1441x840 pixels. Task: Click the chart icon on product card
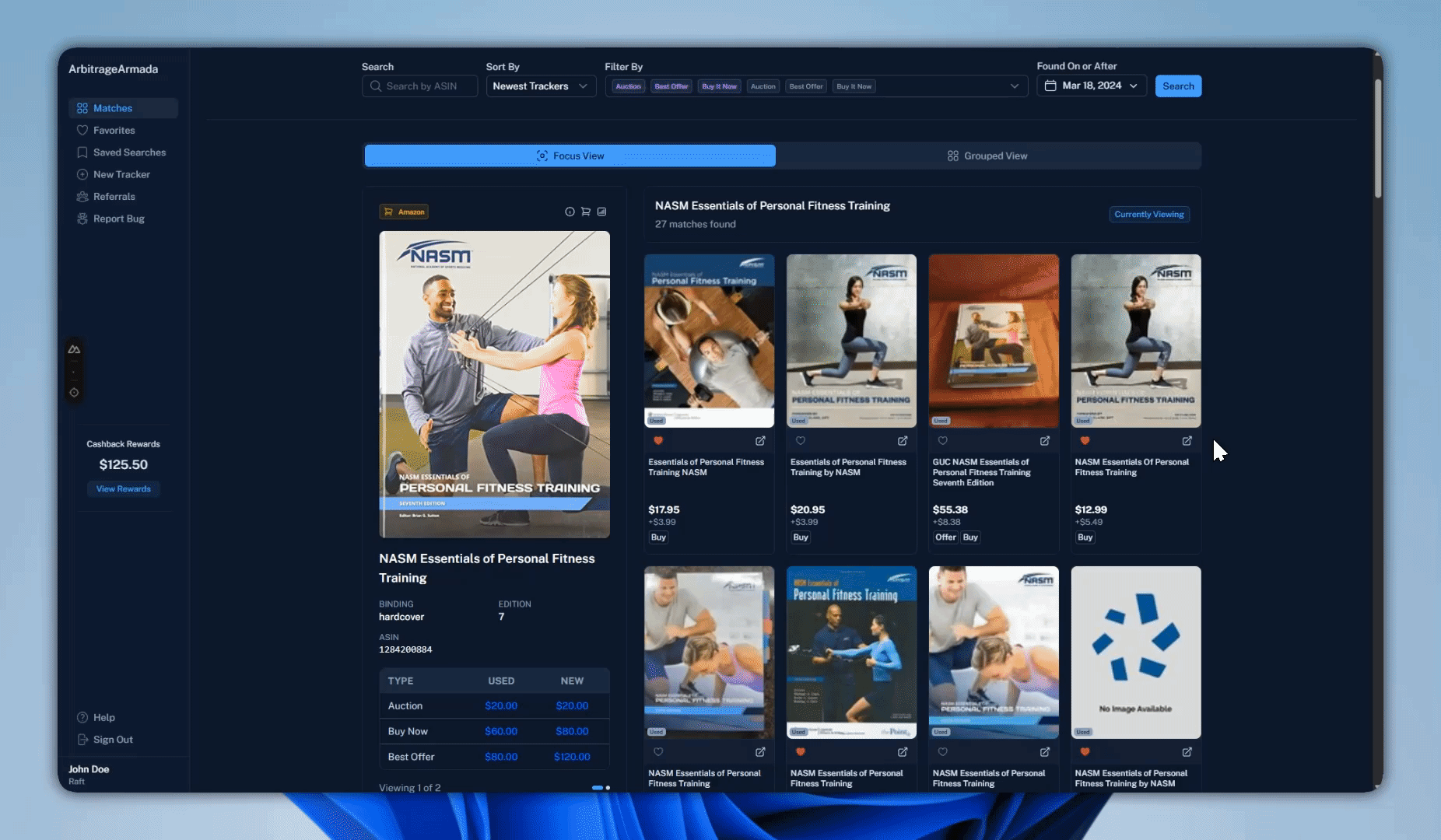(x=601, y=212)
